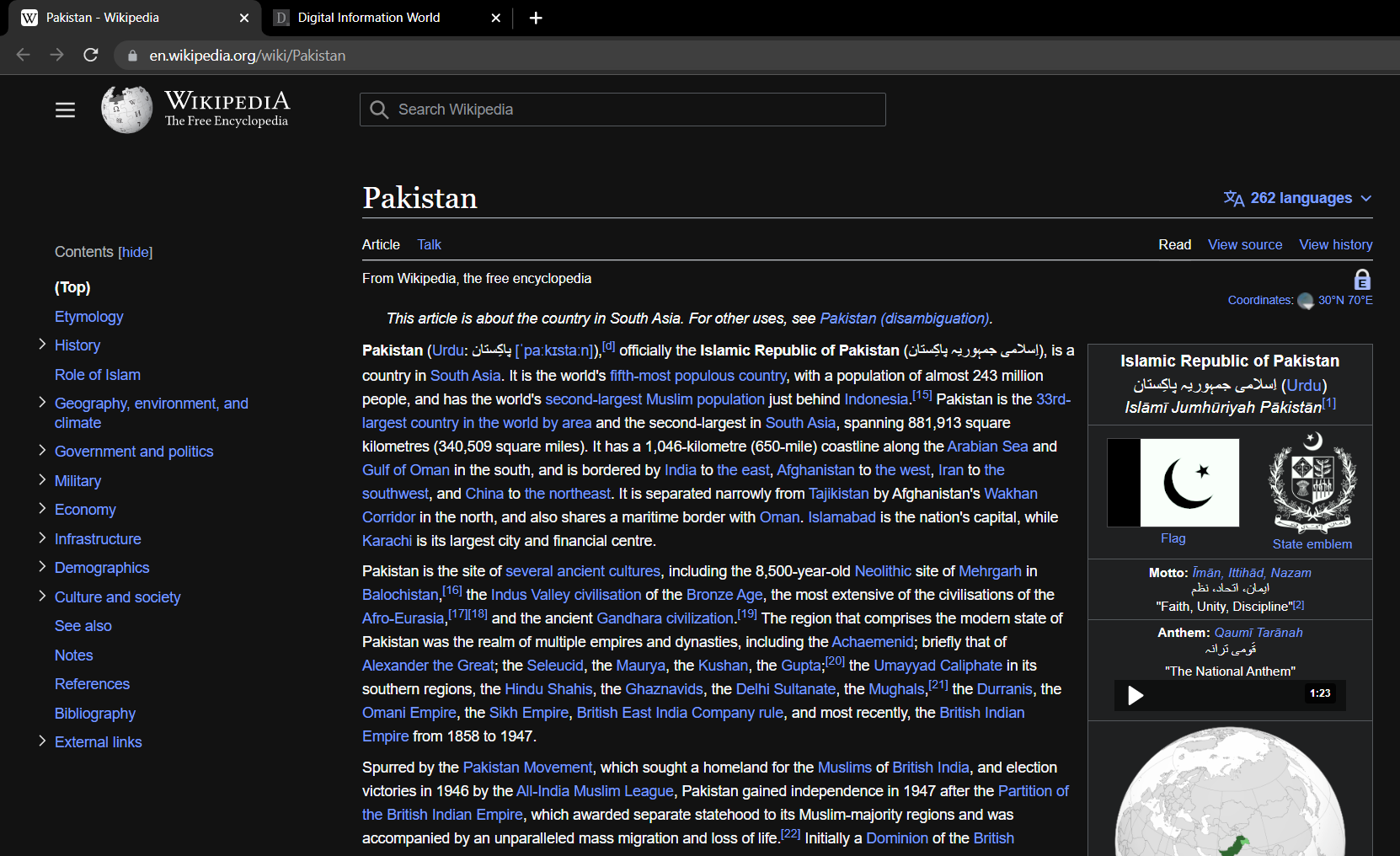Open the 262 languages dropdown
The height and width of the screenshot is (856, 1400).
(x=1298, y=198)
